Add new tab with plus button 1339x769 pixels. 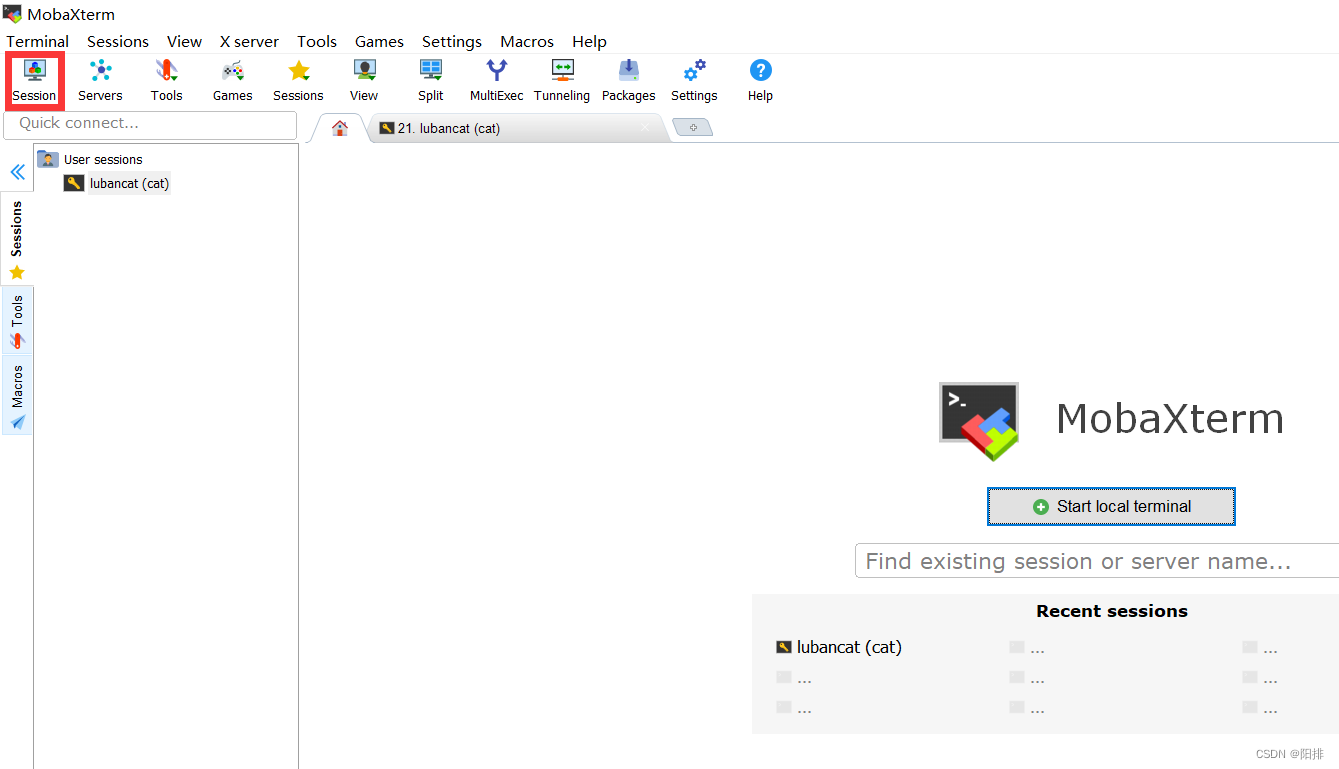(692, 128)
